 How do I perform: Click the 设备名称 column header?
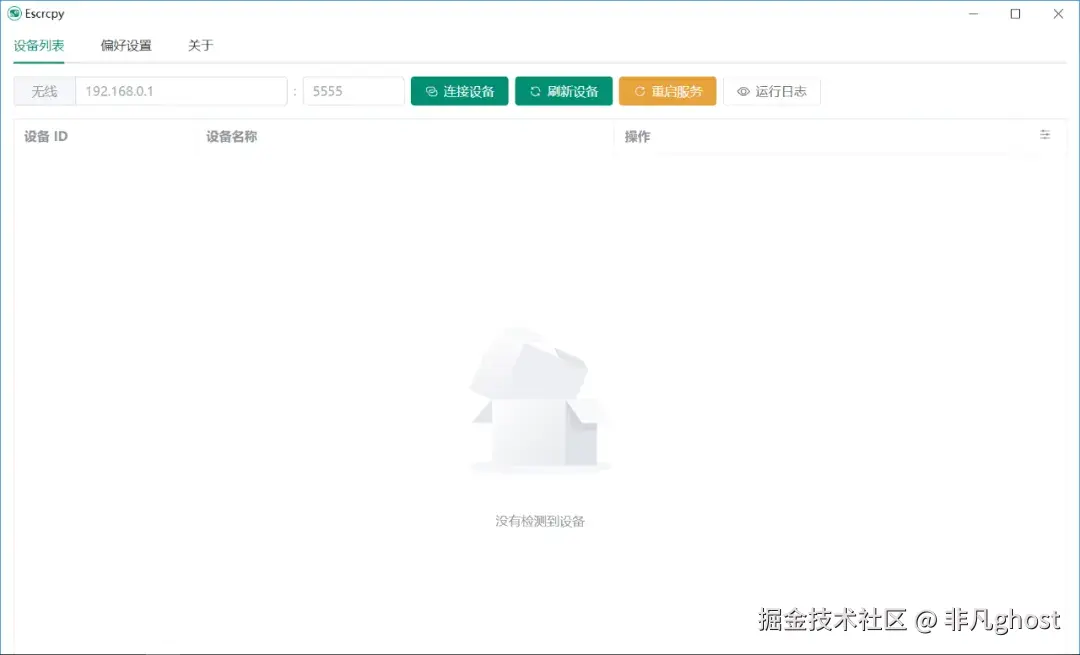pyautogui.click(x=231, y=136)
